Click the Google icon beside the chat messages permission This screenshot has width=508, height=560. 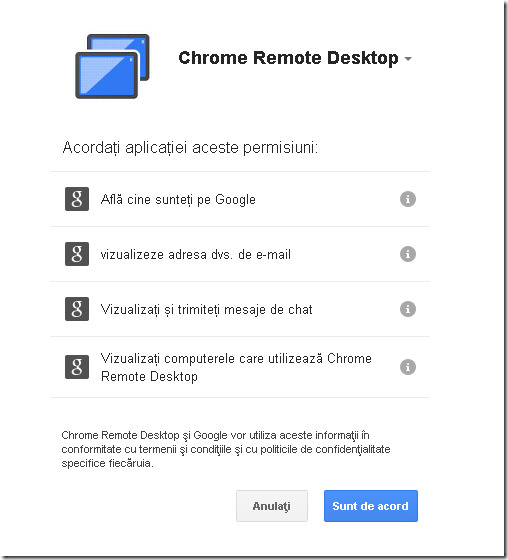tap(77, 309)
